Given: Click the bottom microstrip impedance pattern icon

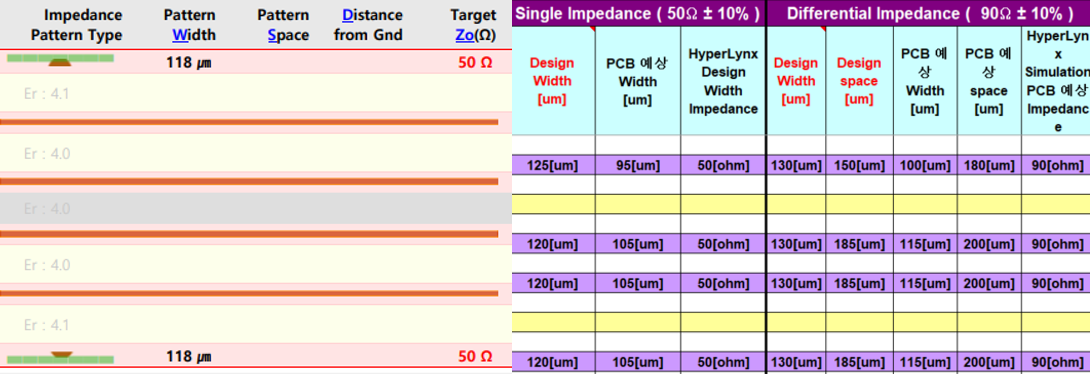Looking at the screenshot, I should tap(60, 357).
